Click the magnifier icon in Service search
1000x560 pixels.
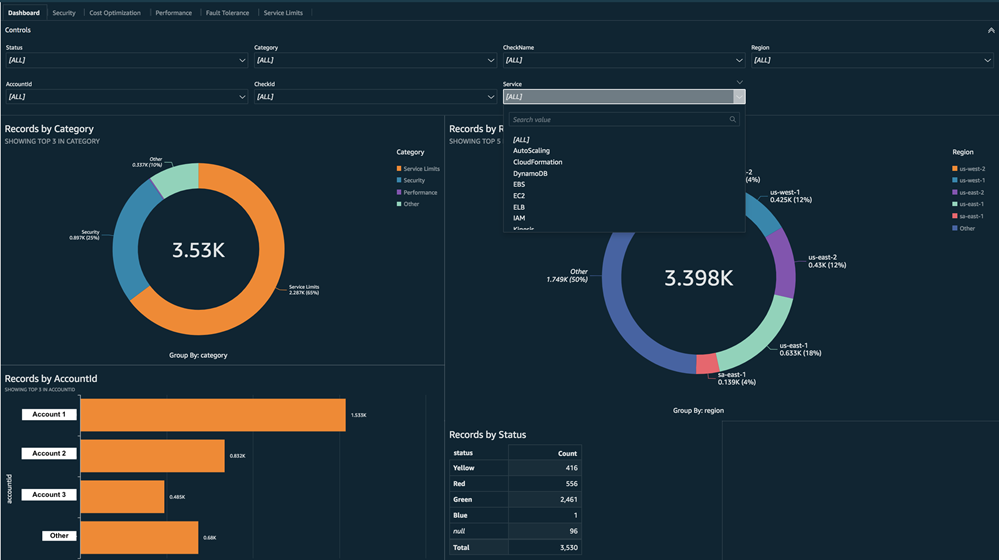[x=733, y=120]
